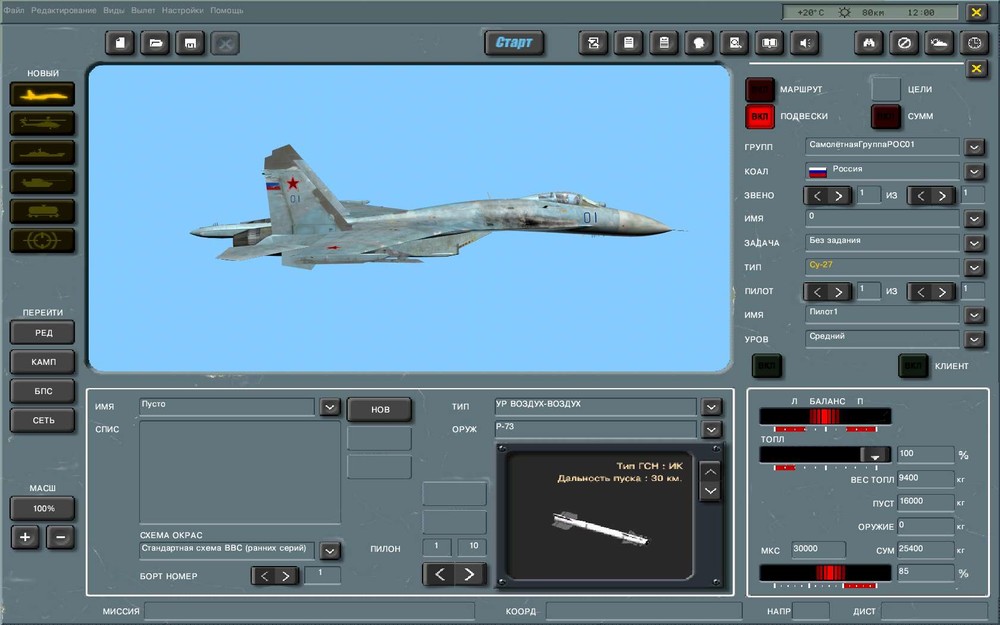Viewport: 1000px width, 625px height.
Task: Click the save mission floppy disk icon
Action: coord(190,43)
